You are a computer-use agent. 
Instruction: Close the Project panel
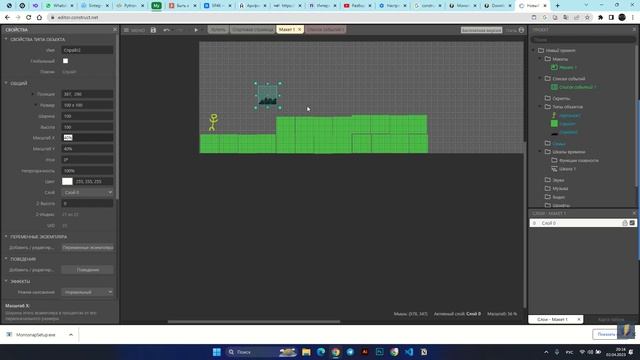[x=634, y=29]
